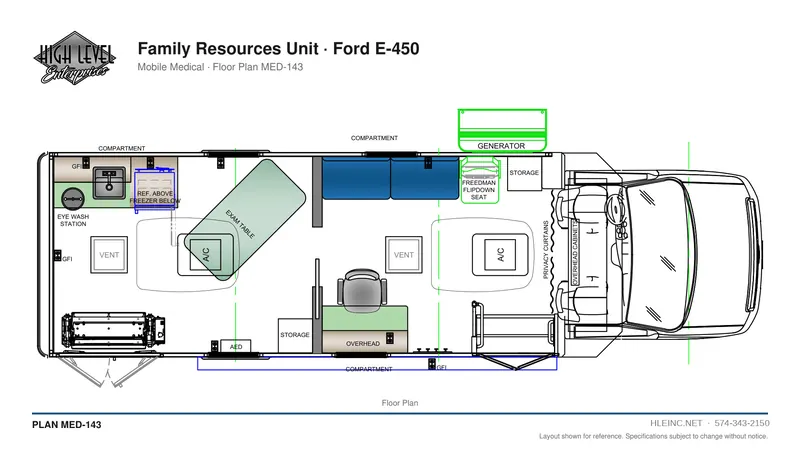Click COMPARTMENT label along the bottom wall
This screenshot has height=452, width=800.
click(369, 369)
